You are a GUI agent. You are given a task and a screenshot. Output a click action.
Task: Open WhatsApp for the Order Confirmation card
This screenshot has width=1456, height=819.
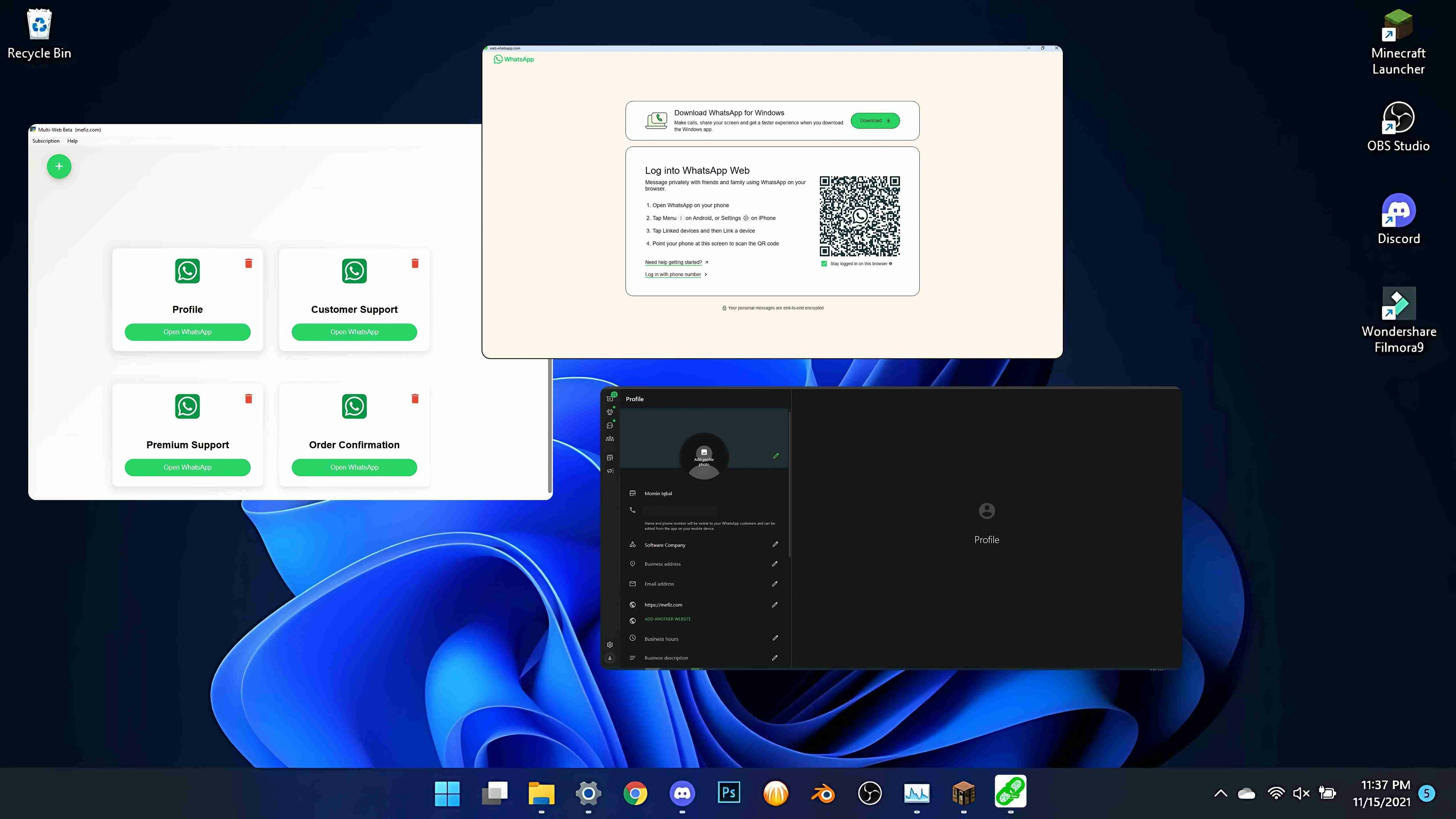tap(354, 467)
